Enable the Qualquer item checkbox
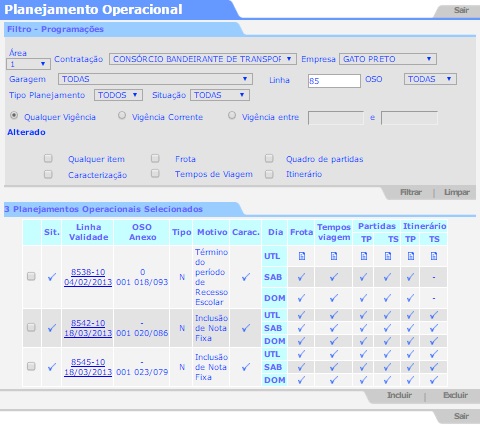This screenshot has height=425, width=480. [48, 158]
